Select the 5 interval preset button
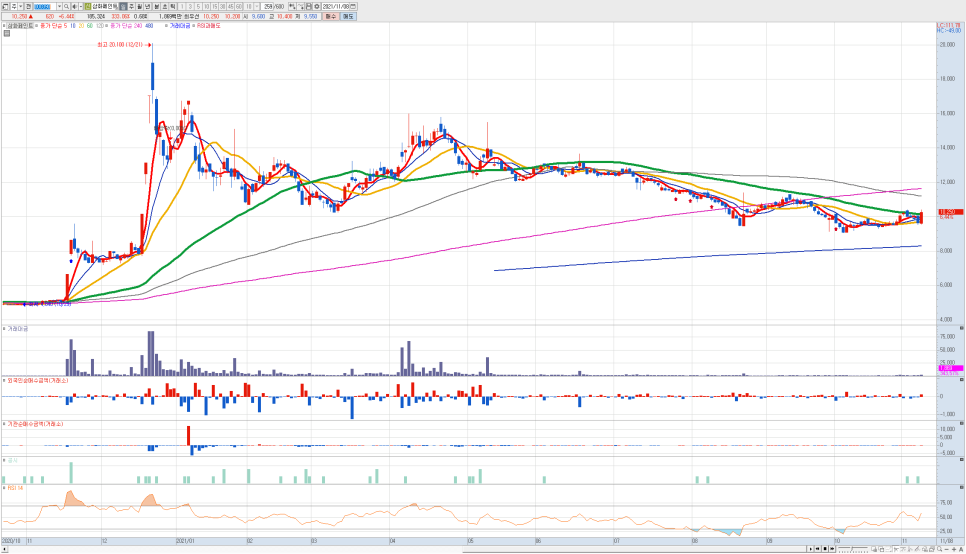The height and width of the screenshot is (554, 966). (198, 6)
